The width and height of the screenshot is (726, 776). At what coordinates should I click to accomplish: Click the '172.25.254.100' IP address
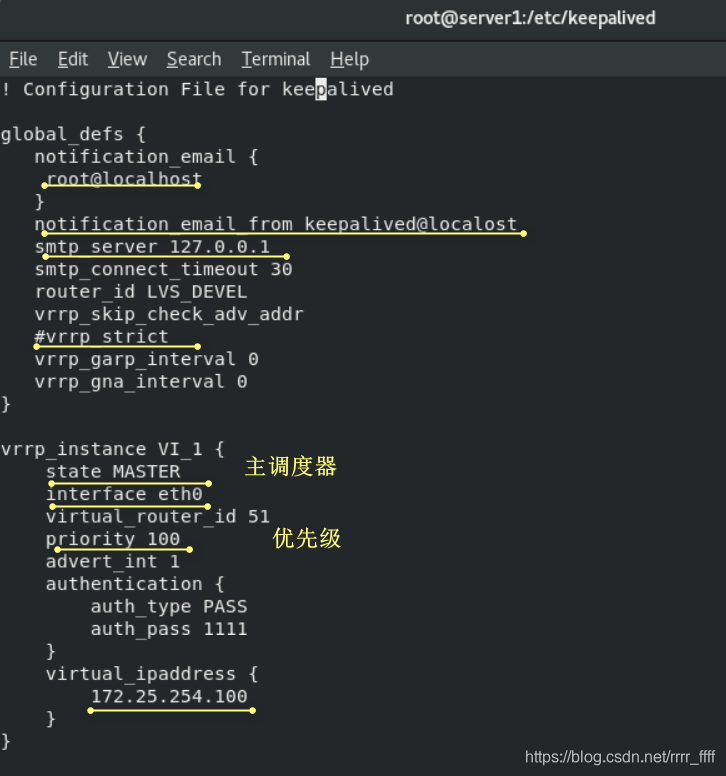(169, 696)
